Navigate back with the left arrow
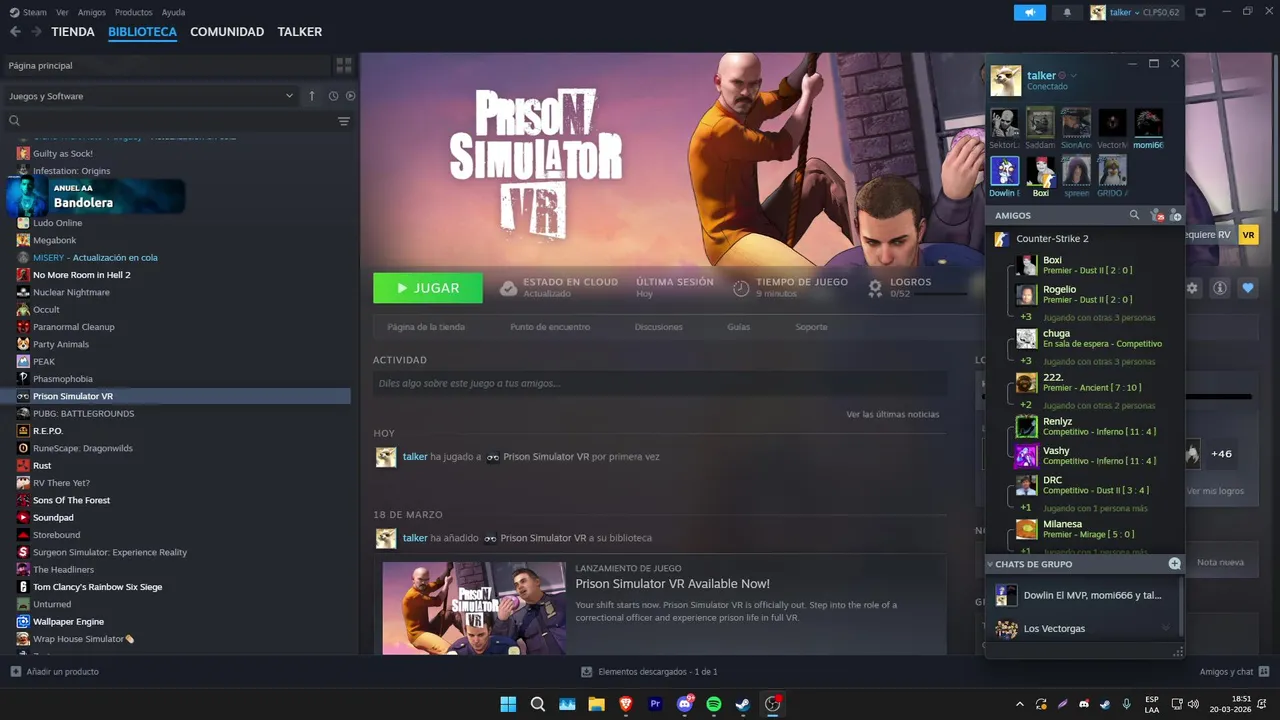The image size is (1280, 720). 15,32
